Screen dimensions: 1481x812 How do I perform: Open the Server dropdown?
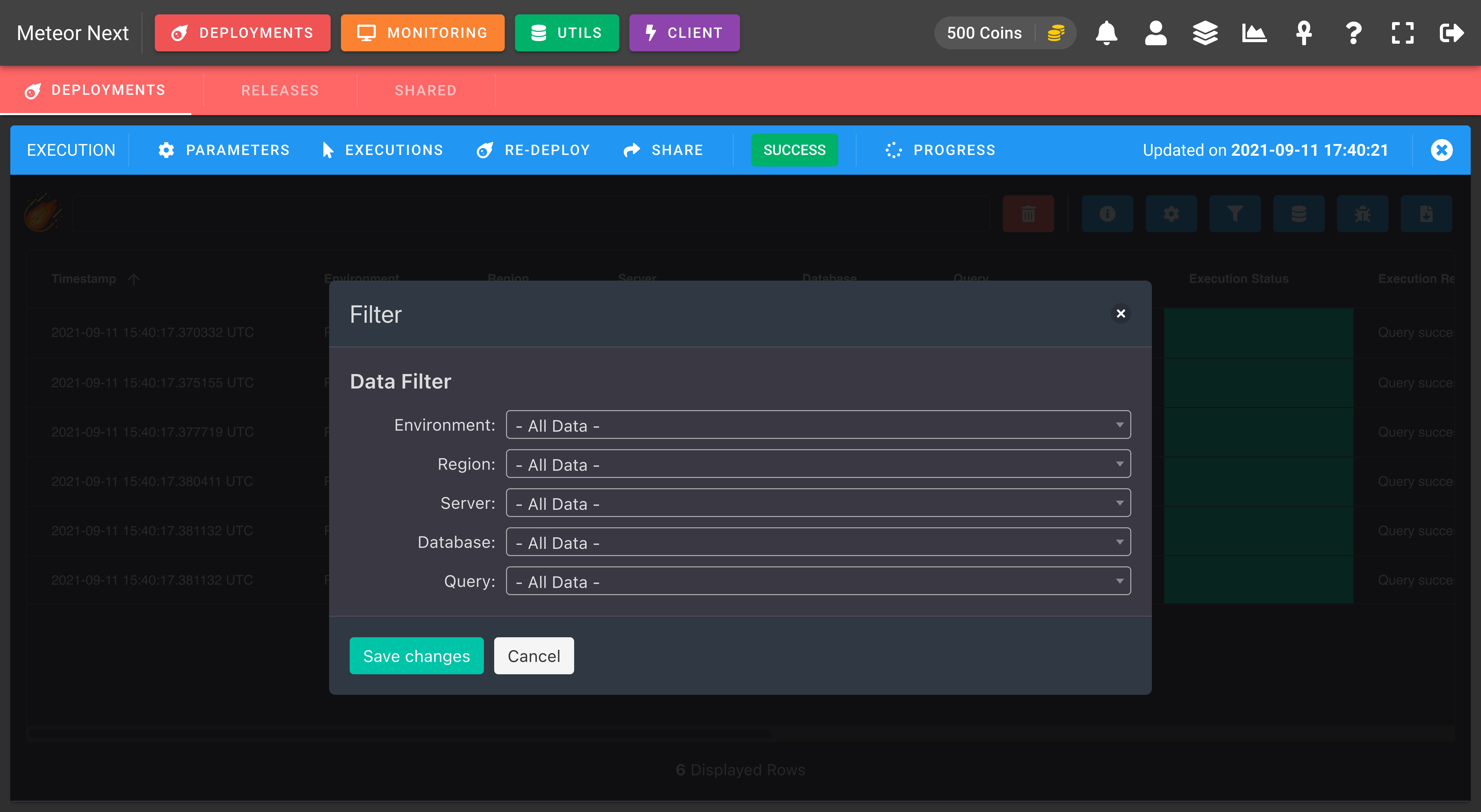coord(818,503)
